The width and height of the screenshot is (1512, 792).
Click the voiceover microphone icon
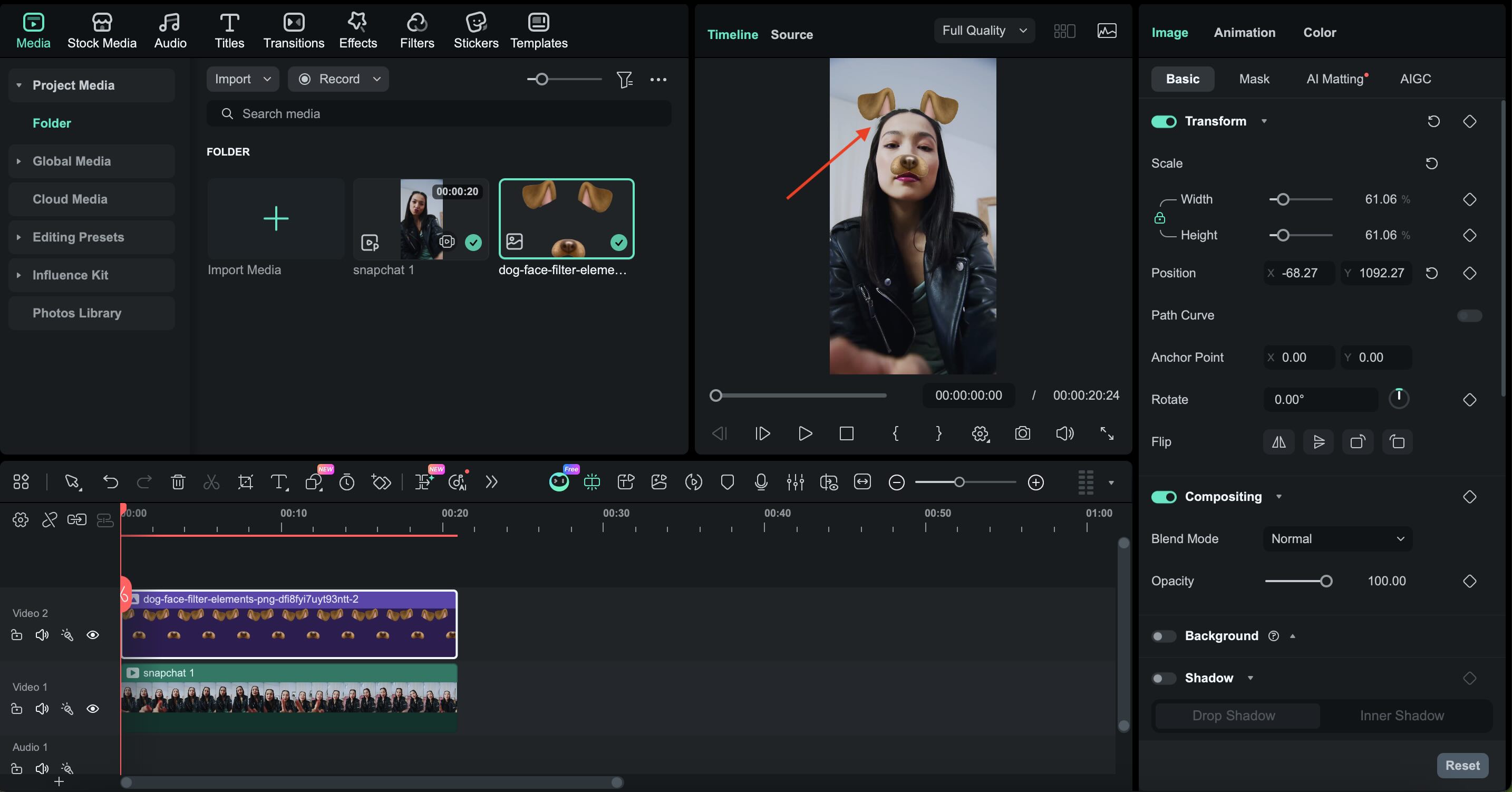(761, 482)
